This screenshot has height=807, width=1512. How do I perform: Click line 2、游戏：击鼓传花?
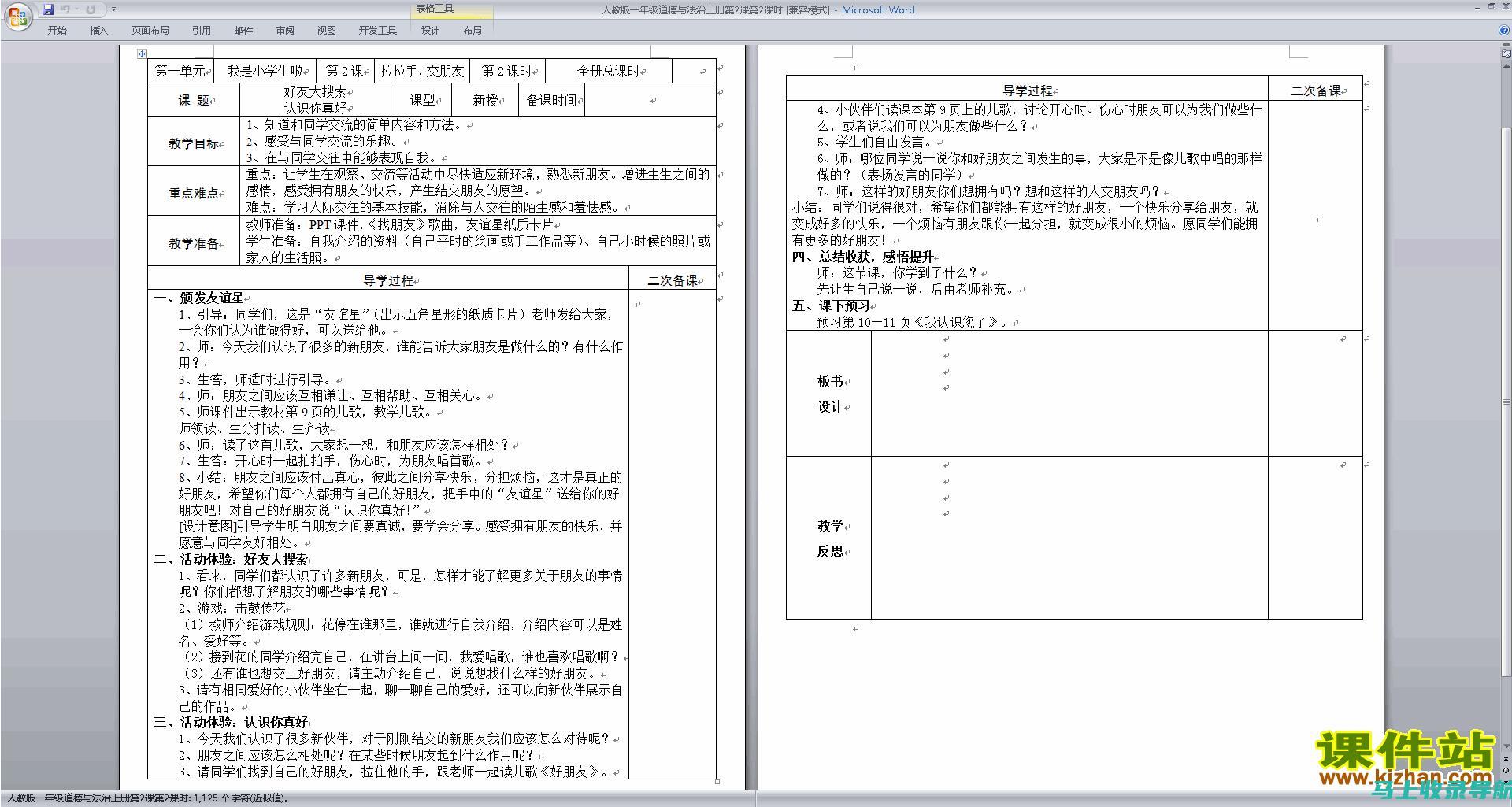coord(232,608)
